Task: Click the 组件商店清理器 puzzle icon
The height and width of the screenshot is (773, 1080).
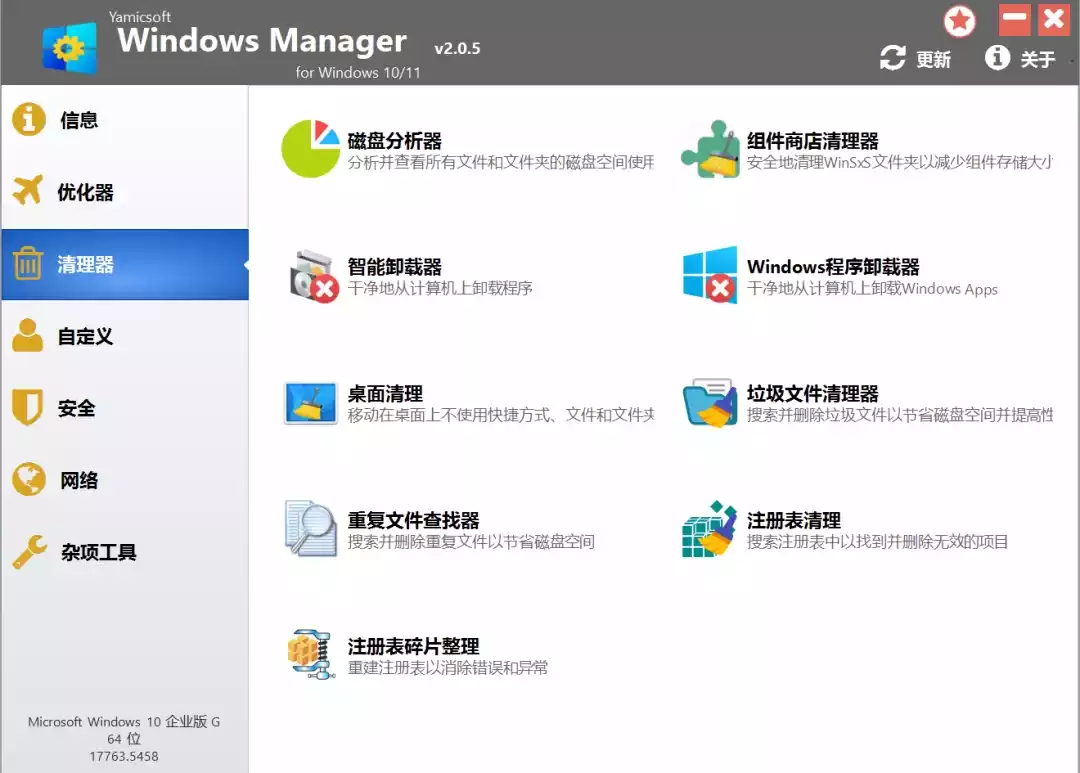Action: (710, 149)
